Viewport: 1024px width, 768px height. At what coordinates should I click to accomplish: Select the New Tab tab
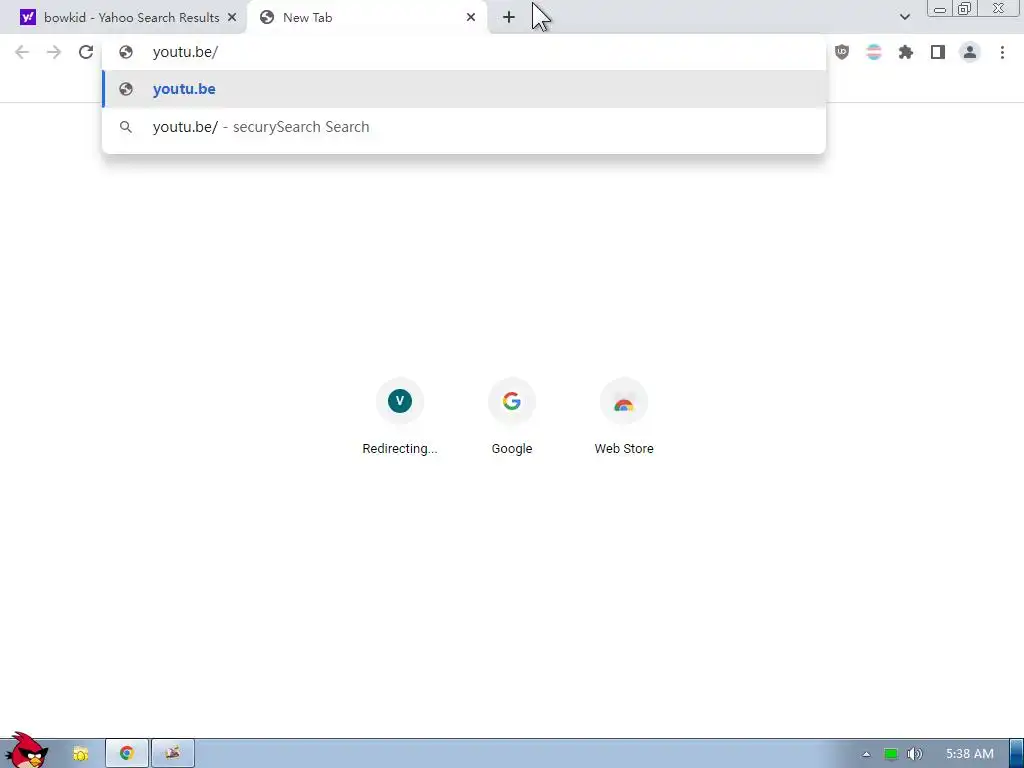[x=366, y=18]
